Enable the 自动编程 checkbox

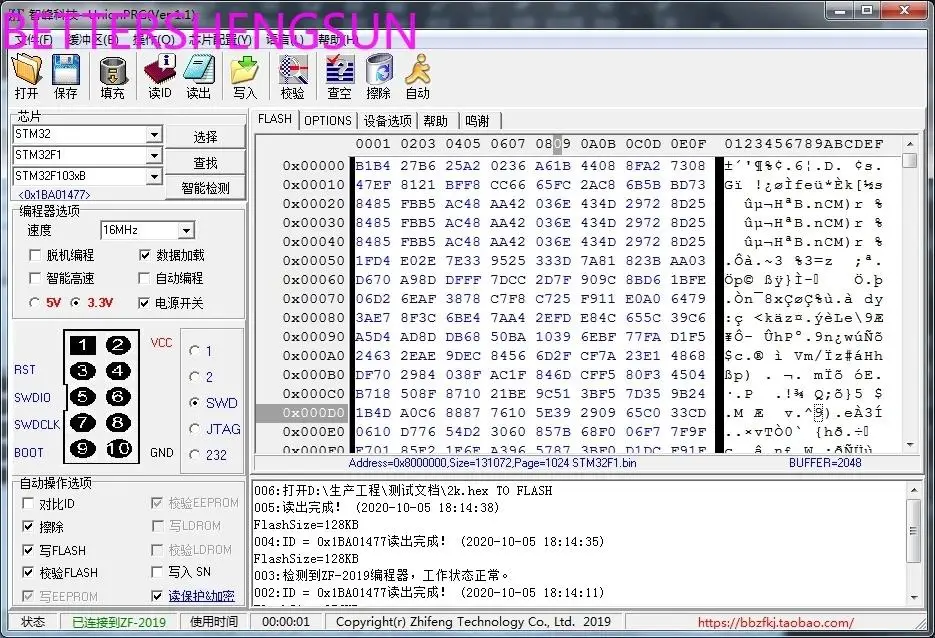(x=144, y=278)
